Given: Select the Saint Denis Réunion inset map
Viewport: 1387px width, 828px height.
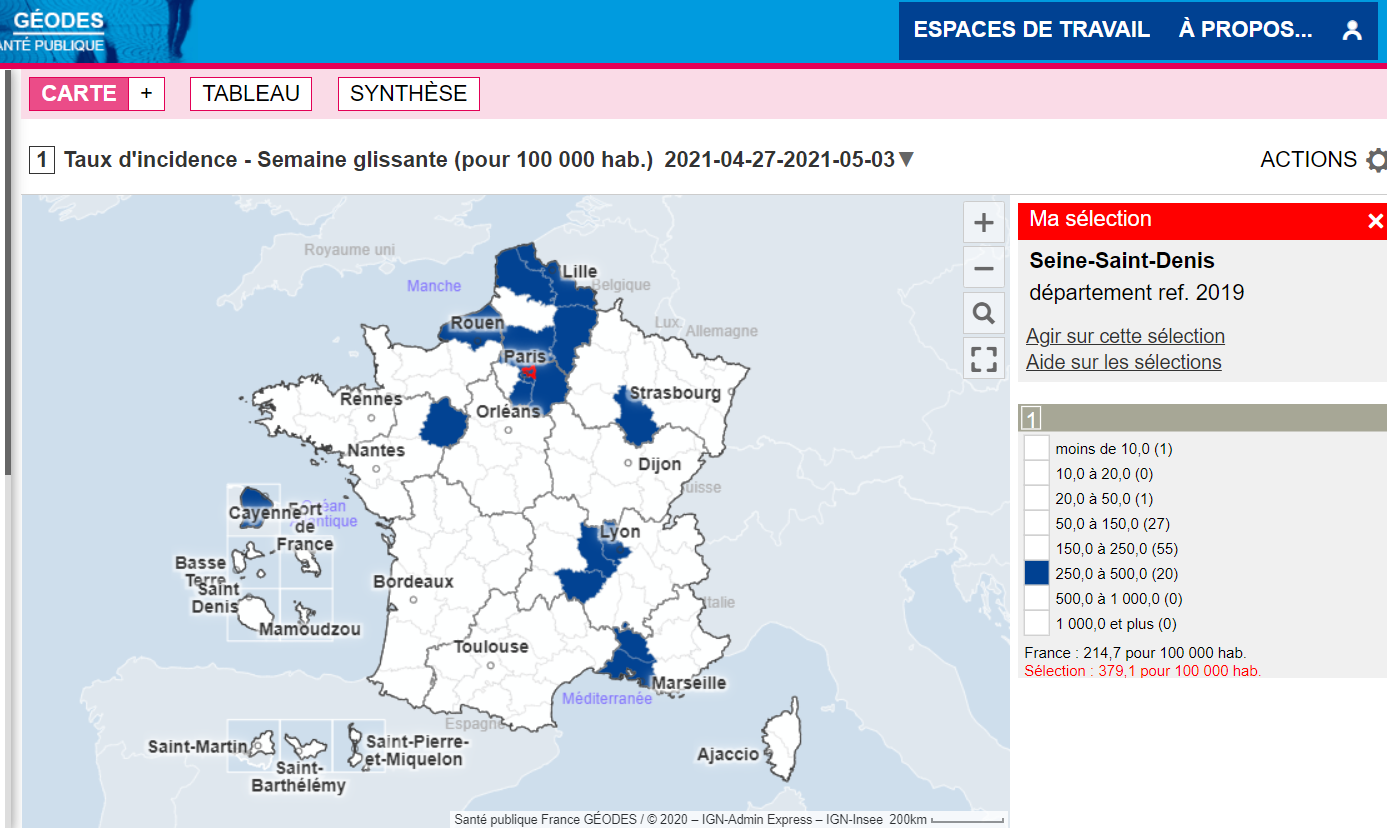Looking at the screenshot, I should [x=253, y=614].
